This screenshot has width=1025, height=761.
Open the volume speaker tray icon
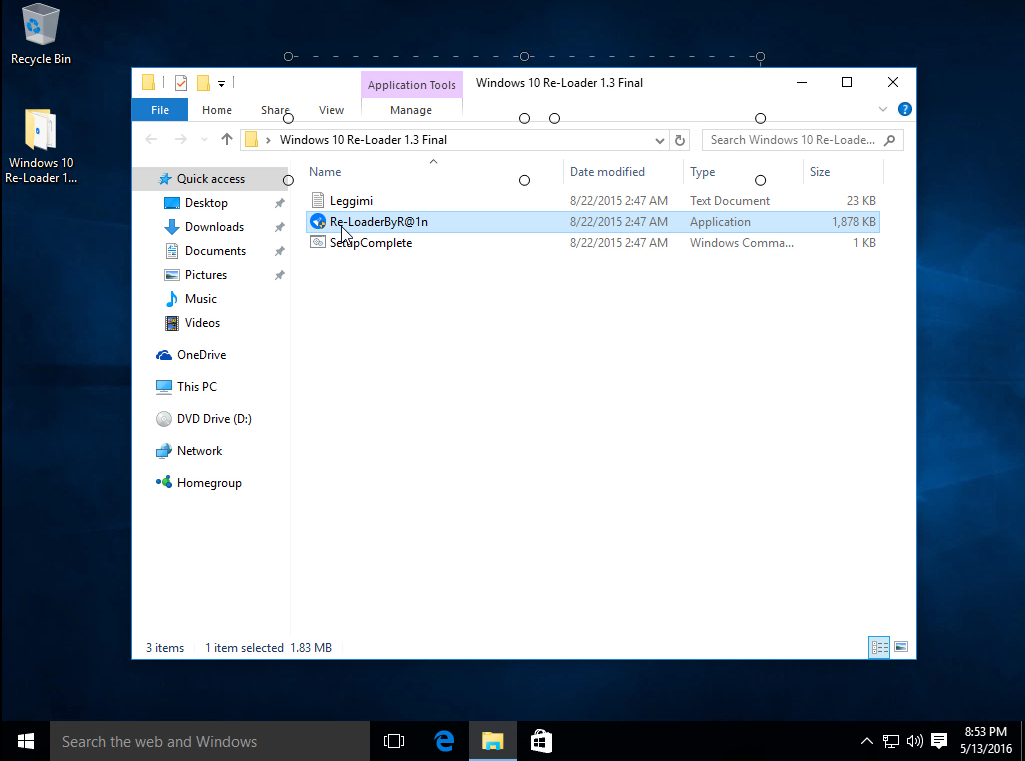(x=915, y=741)
